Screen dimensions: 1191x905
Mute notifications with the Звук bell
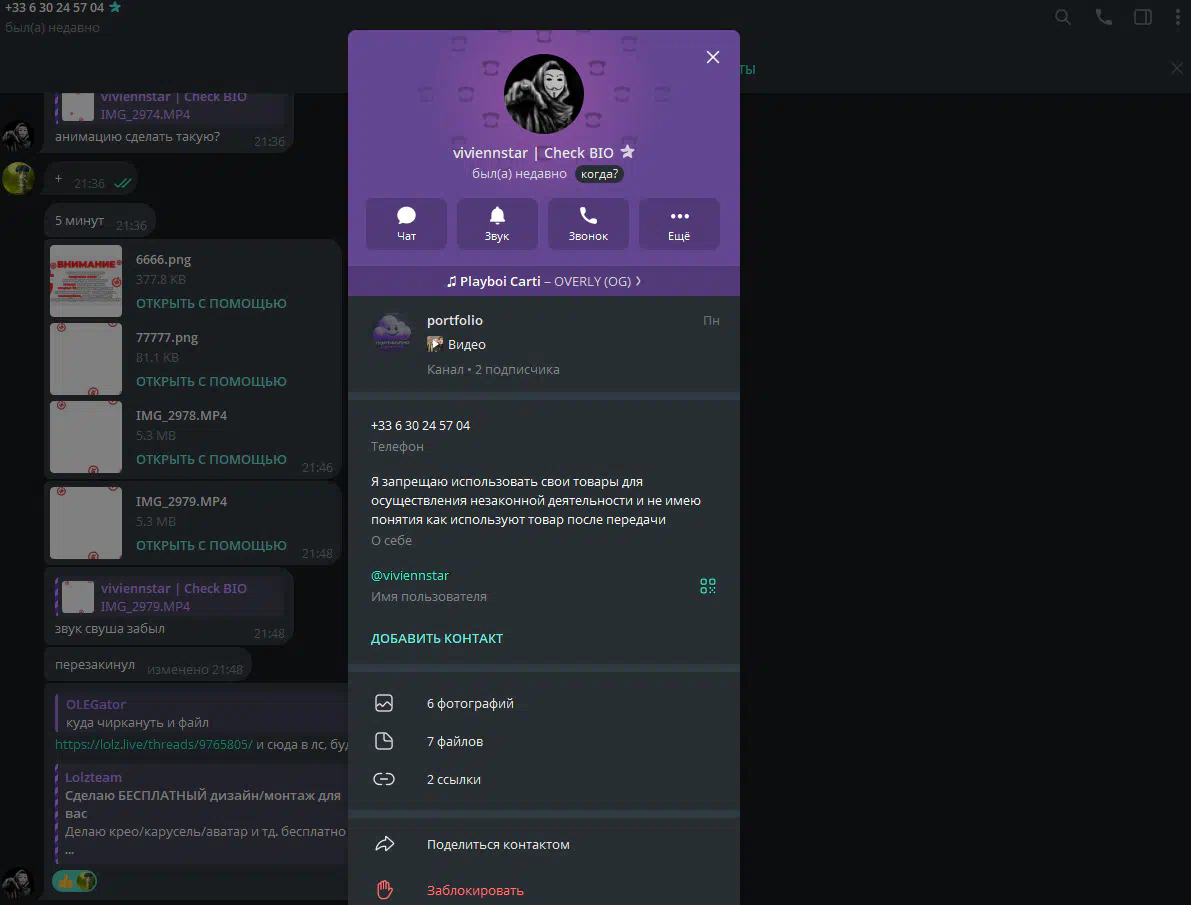pyautogui.click(x=497, y=224)
